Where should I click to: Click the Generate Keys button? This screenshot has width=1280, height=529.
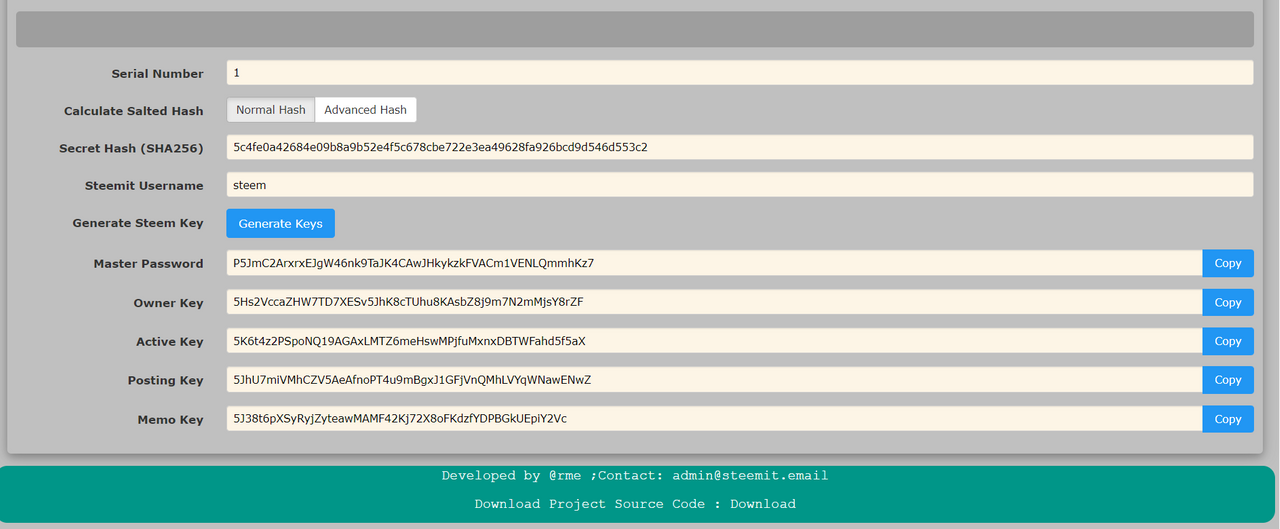pyautogui.click(x=281, y=223)
